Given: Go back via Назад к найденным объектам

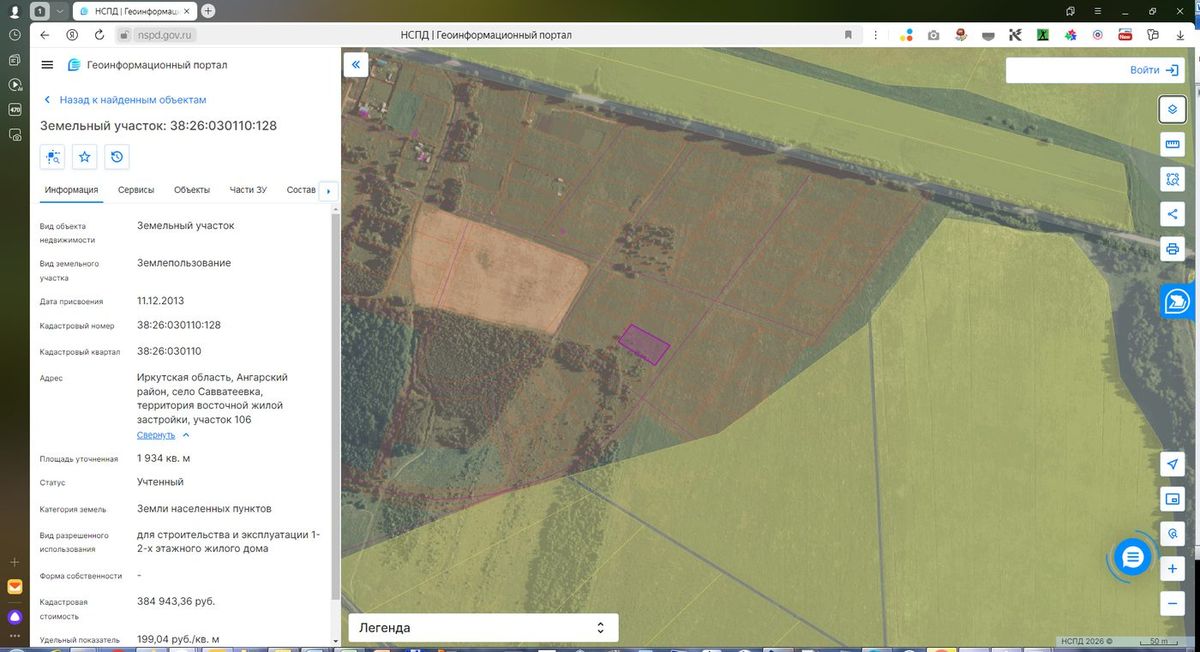Looking at the screenshot, I should point(125,100).
